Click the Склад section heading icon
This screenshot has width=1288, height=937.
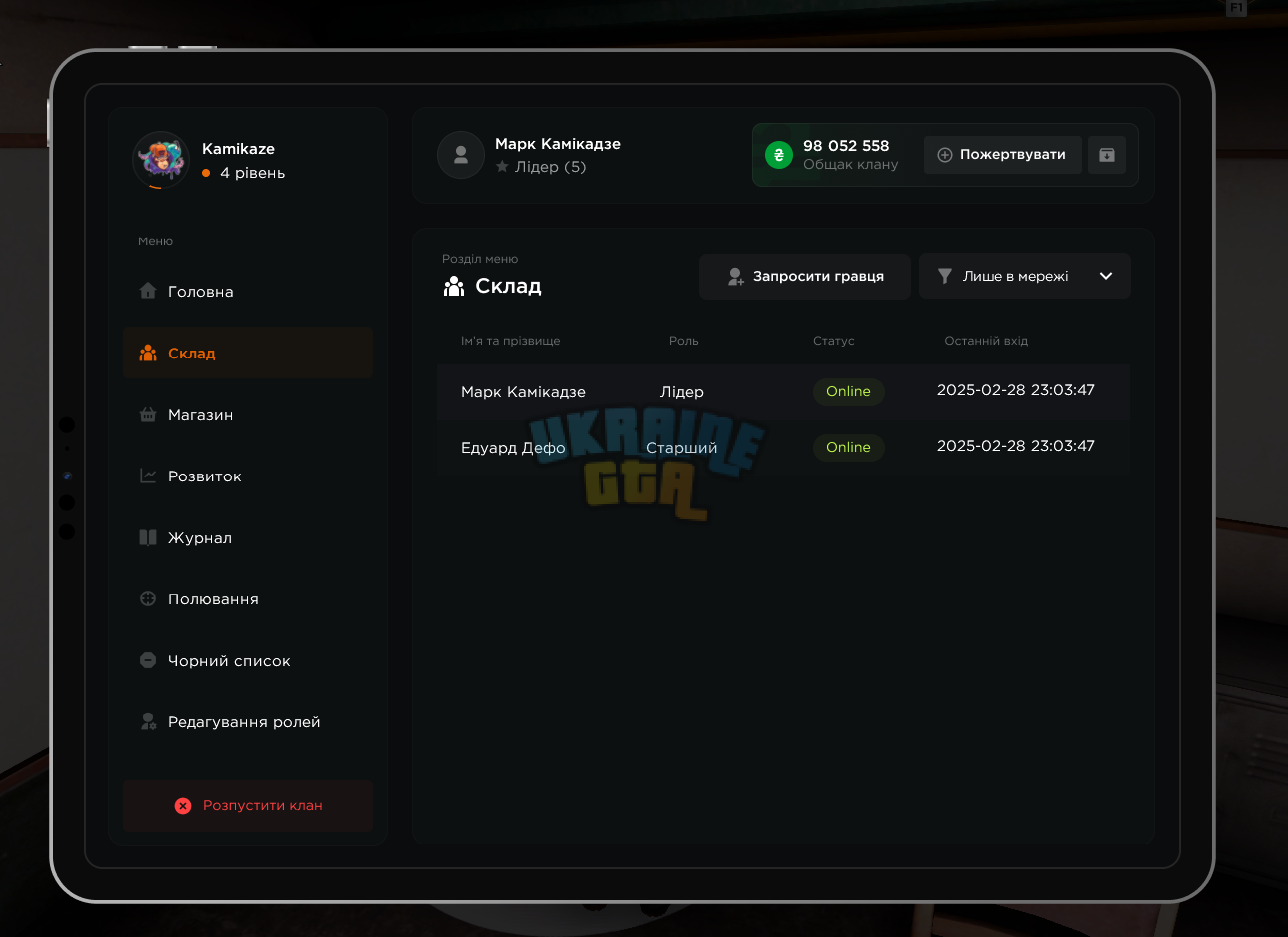coord(454,287)
